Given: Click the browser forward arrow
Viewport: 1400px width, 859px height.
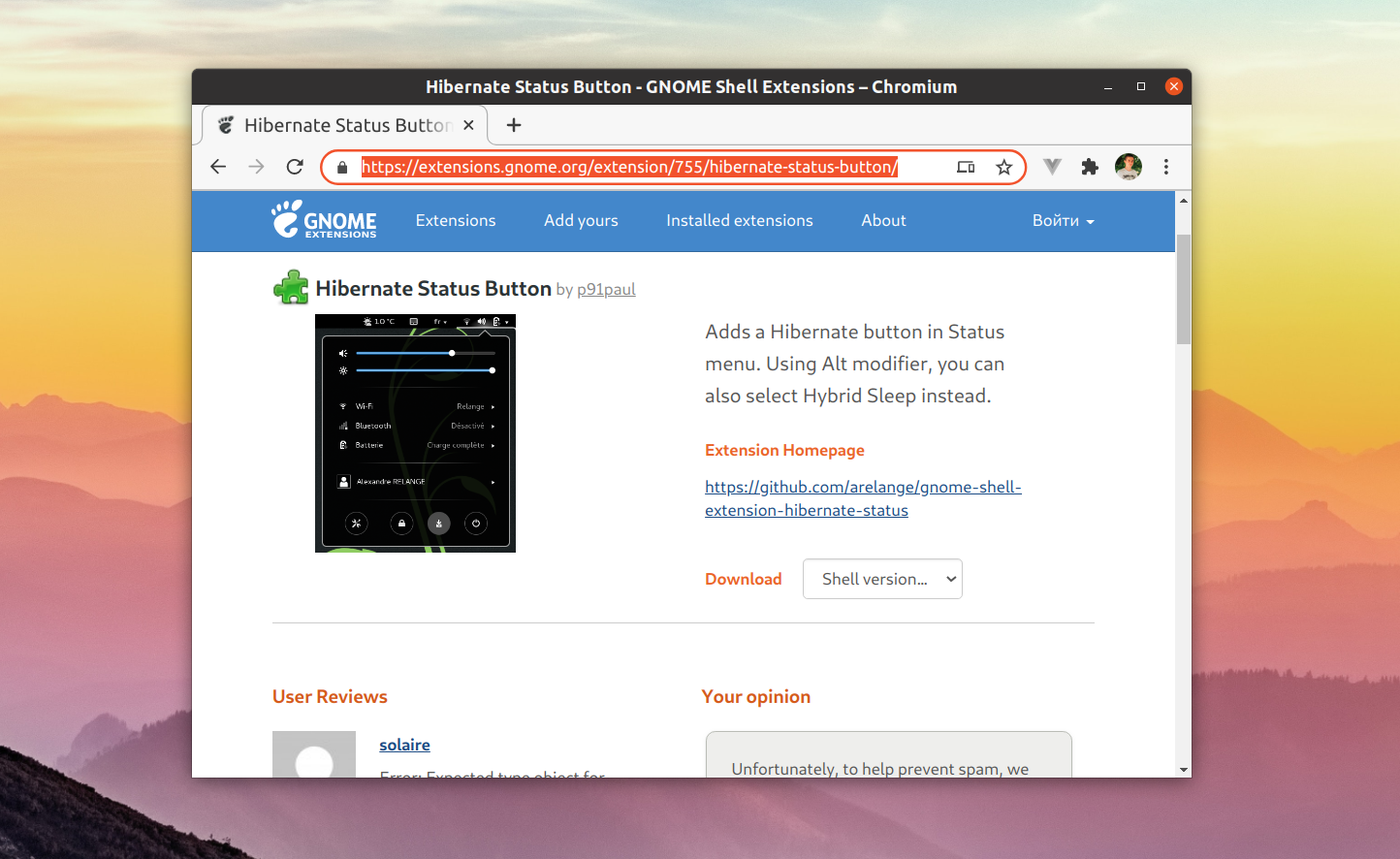Looking at the screenshot, I should pyautogui.click(x=256, y=167).
